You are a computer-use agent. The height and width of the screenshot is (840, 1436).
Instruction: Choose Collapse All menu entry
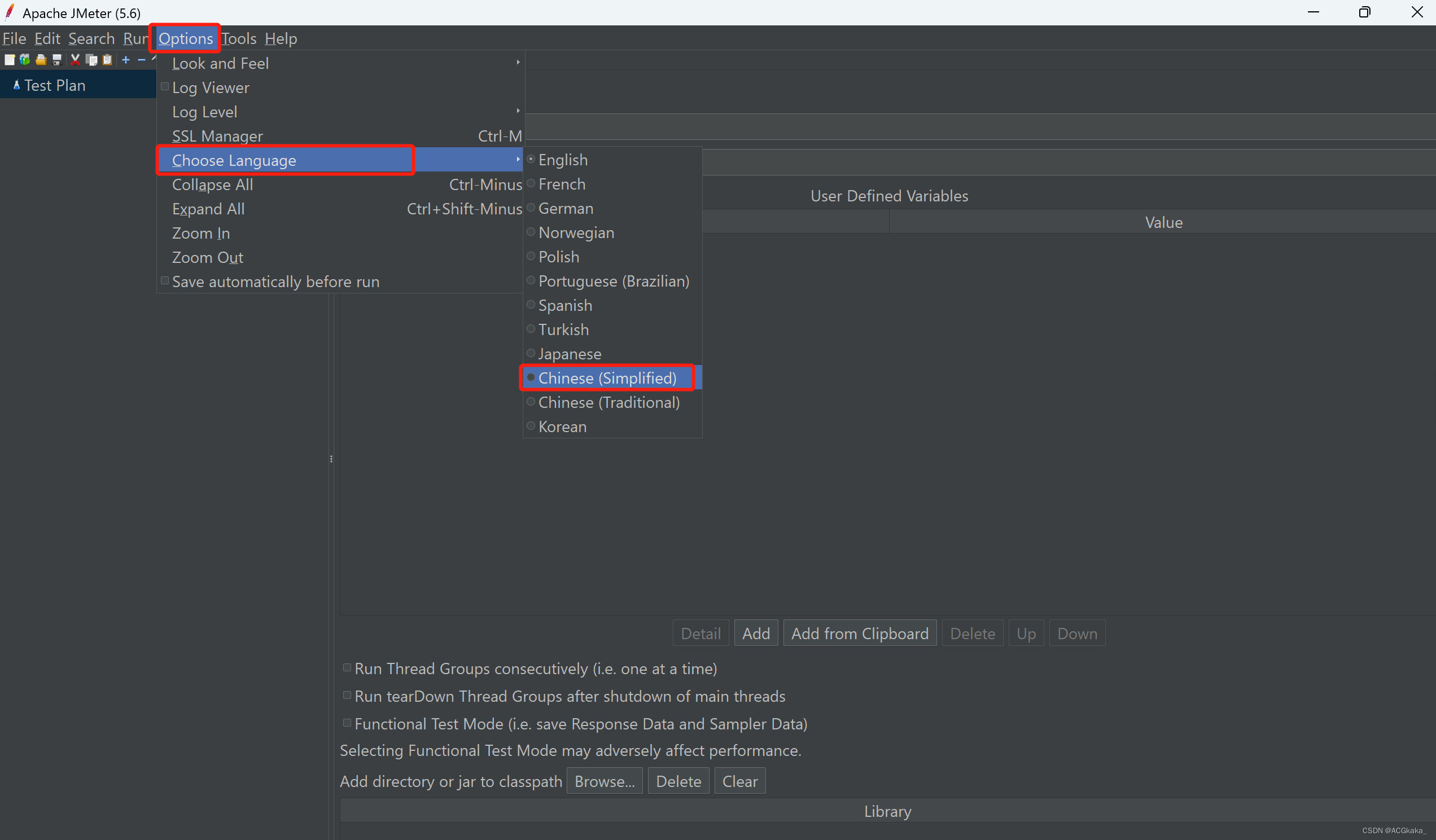pyautogui.click(x=341, y=184)
